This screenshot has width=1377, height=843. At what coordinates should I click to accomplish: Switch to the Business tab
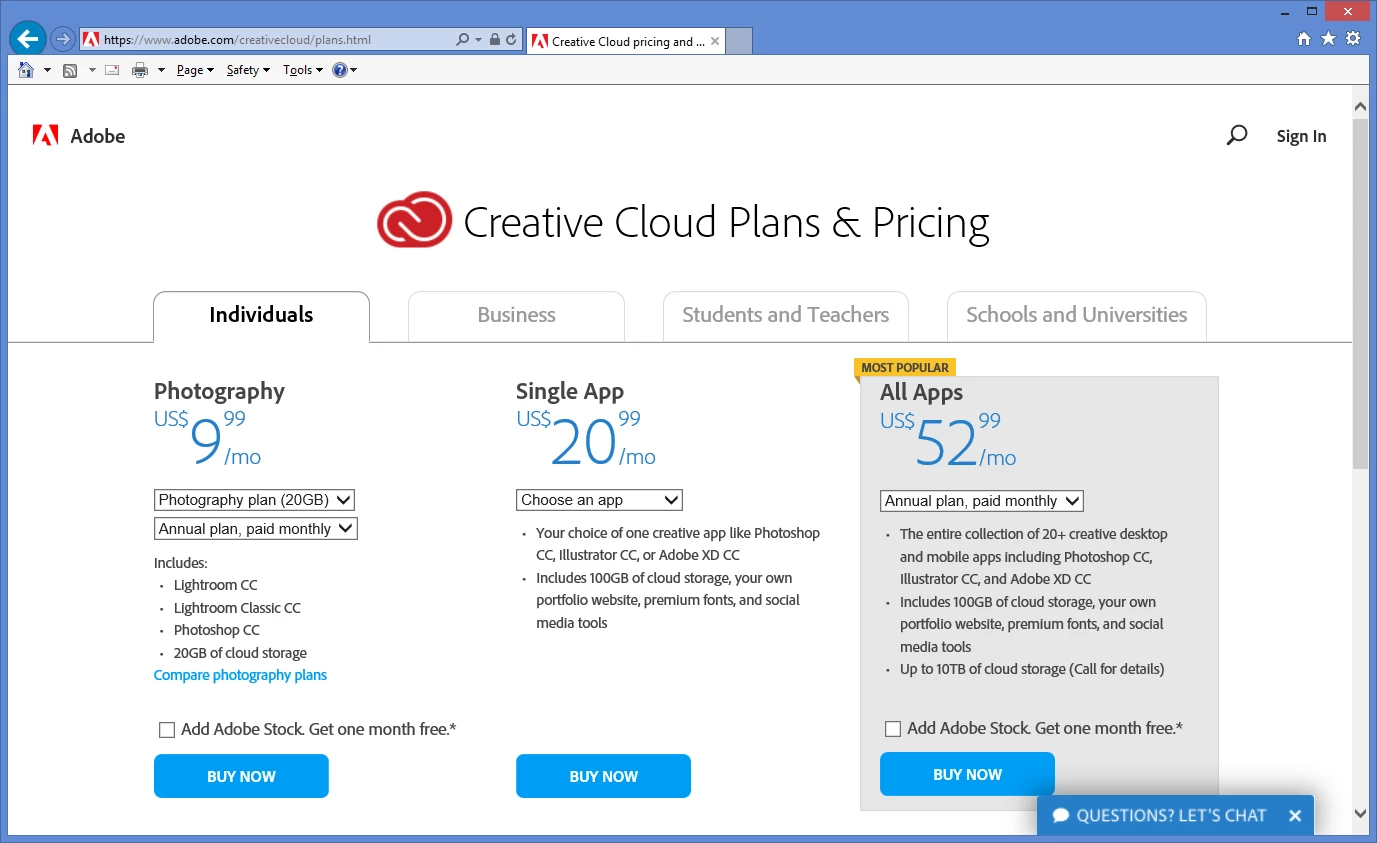coord(516,316)
